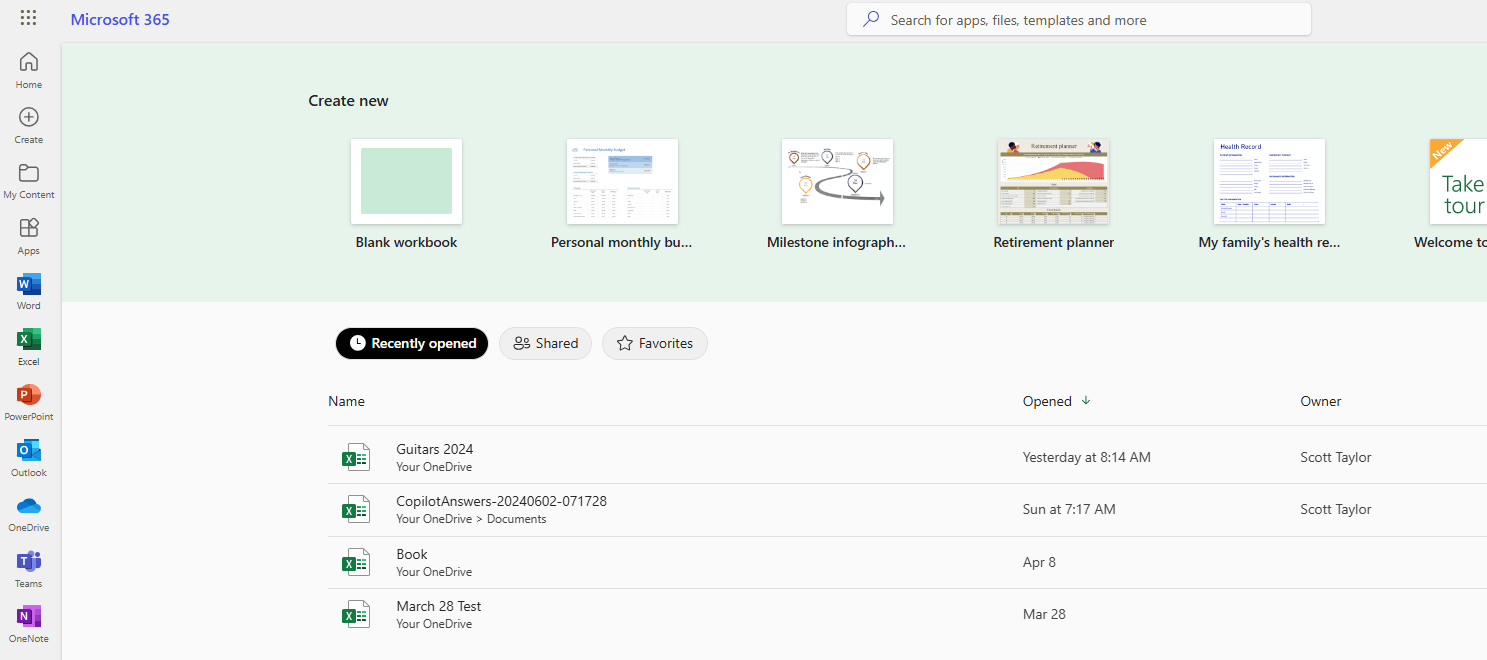
Task: Open the Apps icon in sidebar
Action: point(29,228)
